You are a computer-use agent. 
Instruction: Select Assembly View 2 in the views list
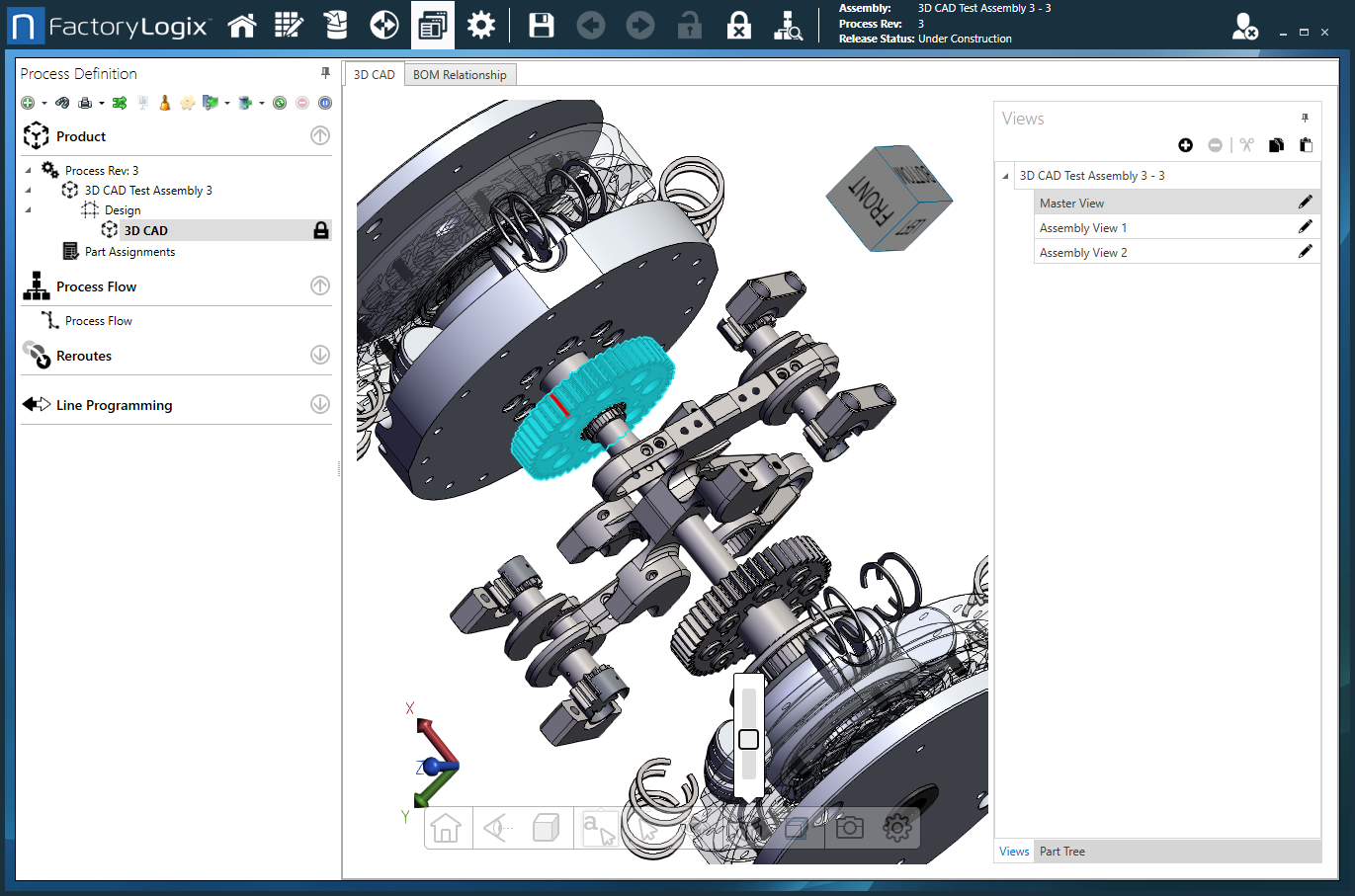tap(1083, 253)
